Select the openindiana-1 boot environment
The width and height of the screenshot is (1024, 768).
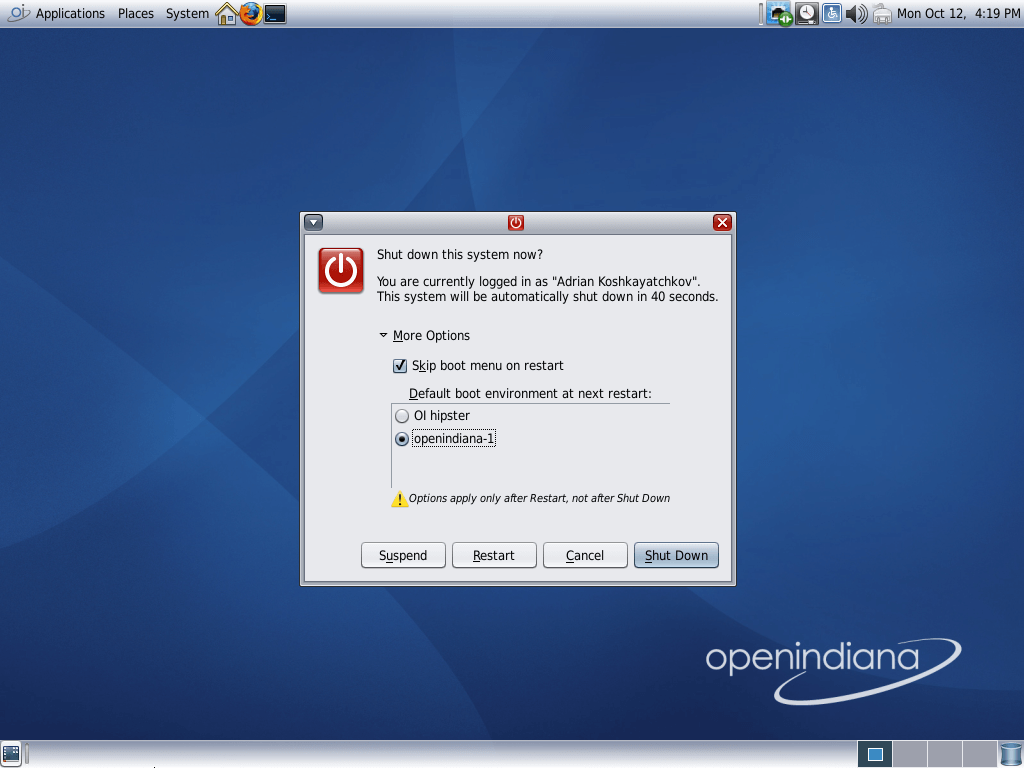pyautogui.click(x=445, y=439)
